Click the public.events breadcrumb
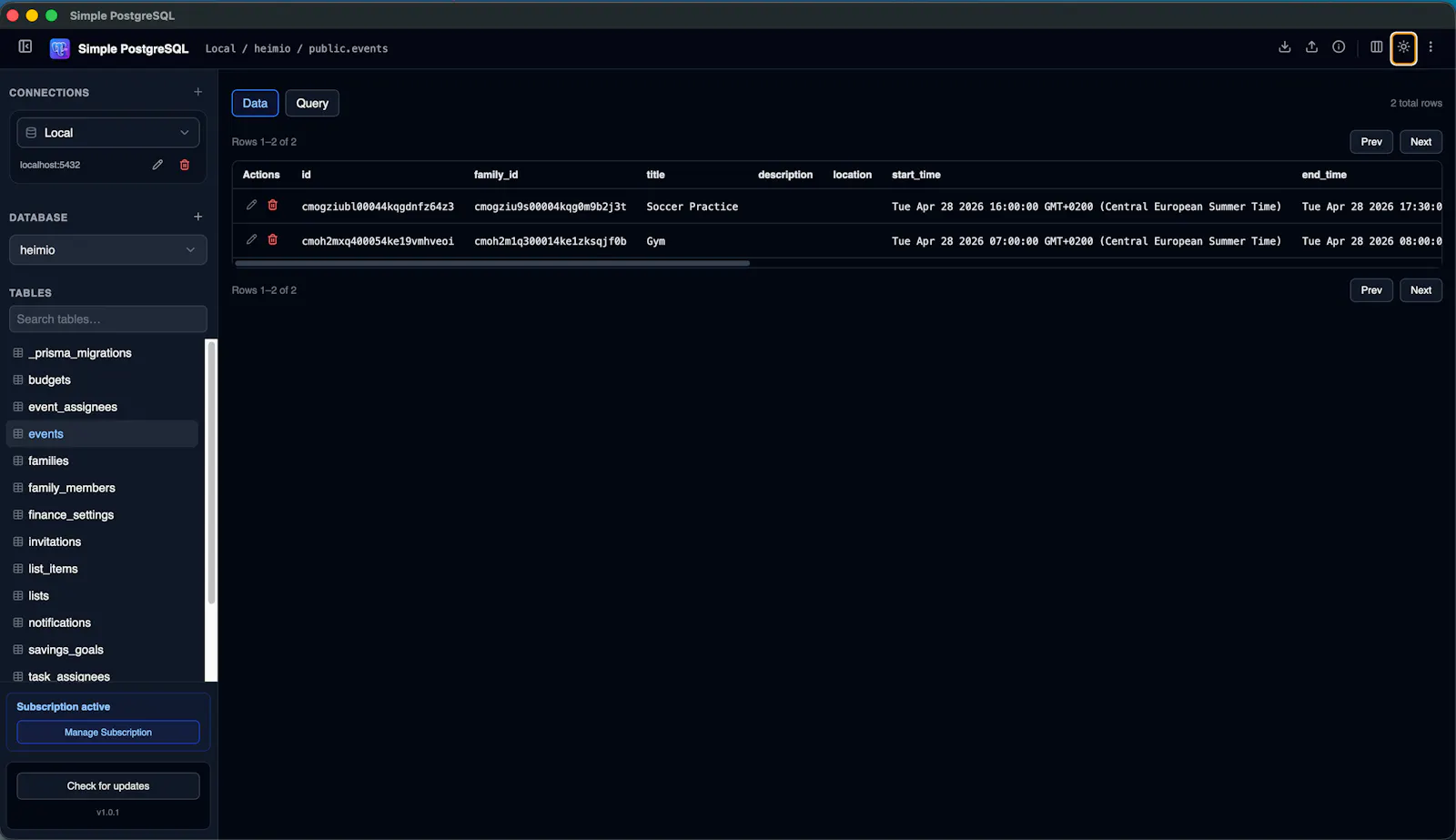 349,48
